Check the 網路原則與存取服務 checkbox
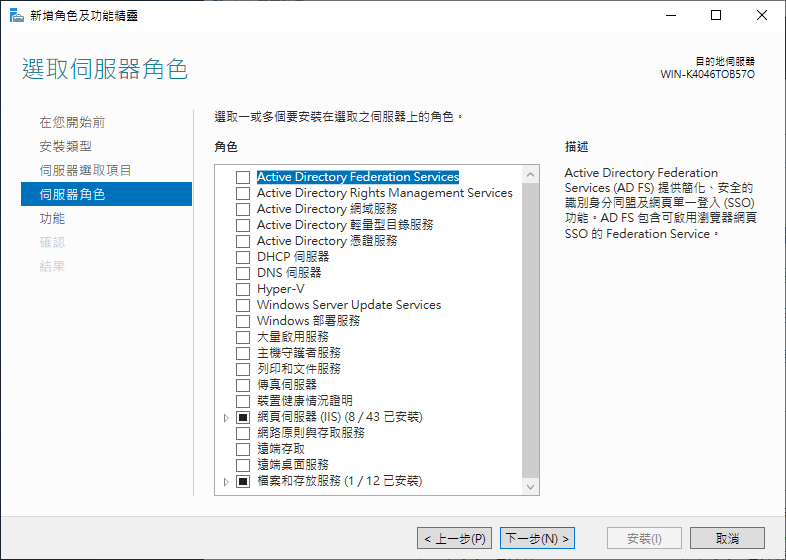The image size is (786, 560). click(x=243, y=433)
